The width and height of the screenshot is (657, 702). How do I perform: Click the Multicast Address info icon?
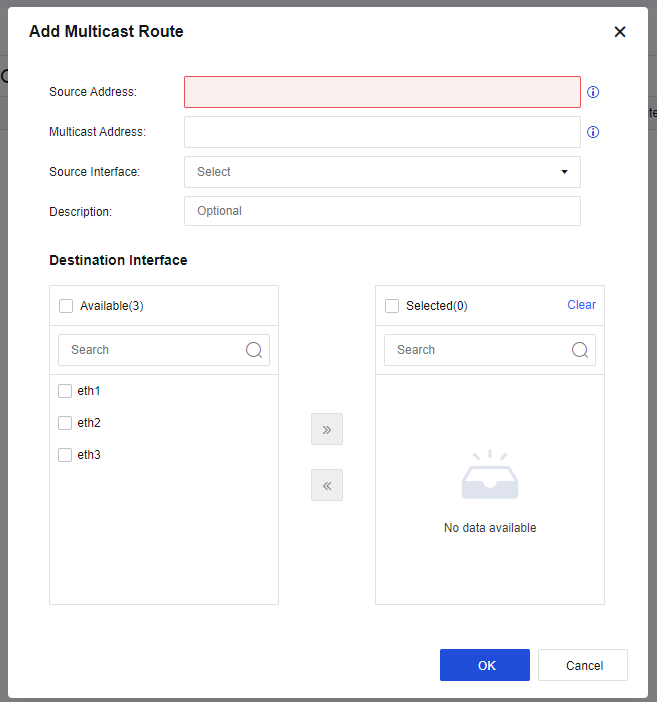tap(593, 132)
